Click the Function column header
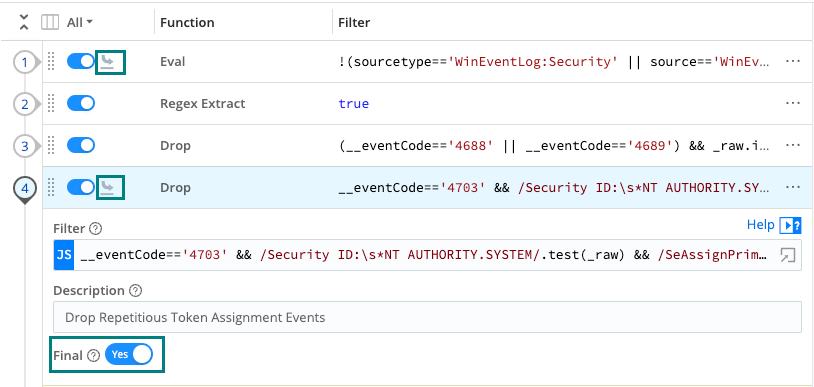The image size is (814, 387). pos(187,23)
